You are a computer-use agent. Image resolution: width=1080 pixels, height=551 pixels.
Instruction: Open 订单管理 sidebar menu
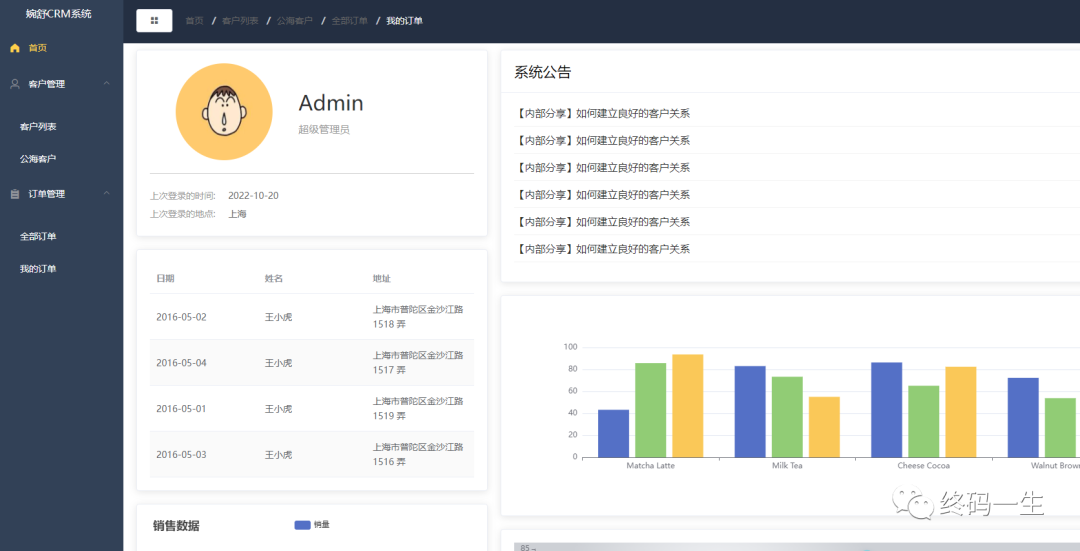click(x=47, y=194)
